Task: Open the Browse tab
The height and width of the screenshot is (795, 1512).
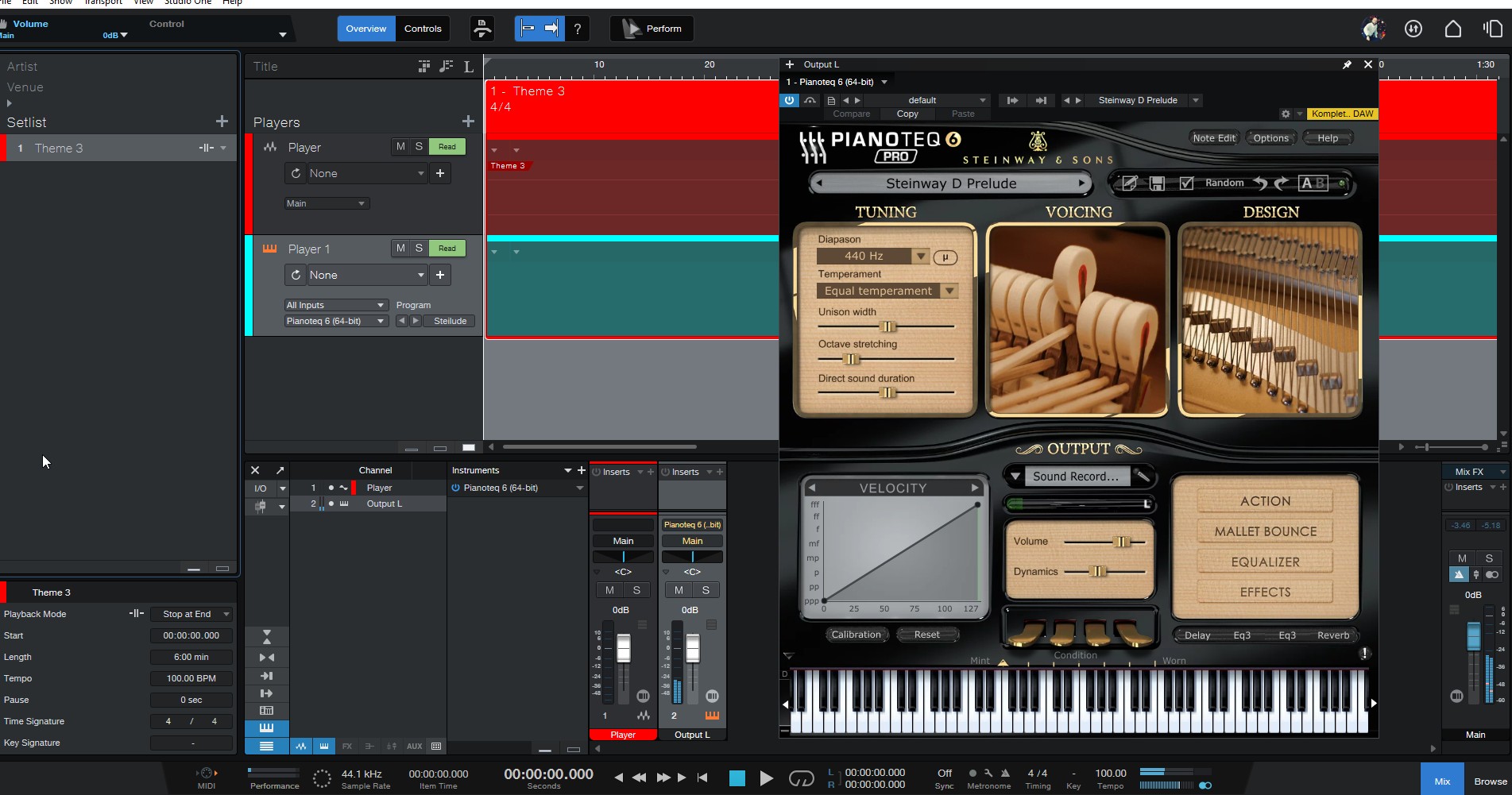Action: coord(1490,781)
